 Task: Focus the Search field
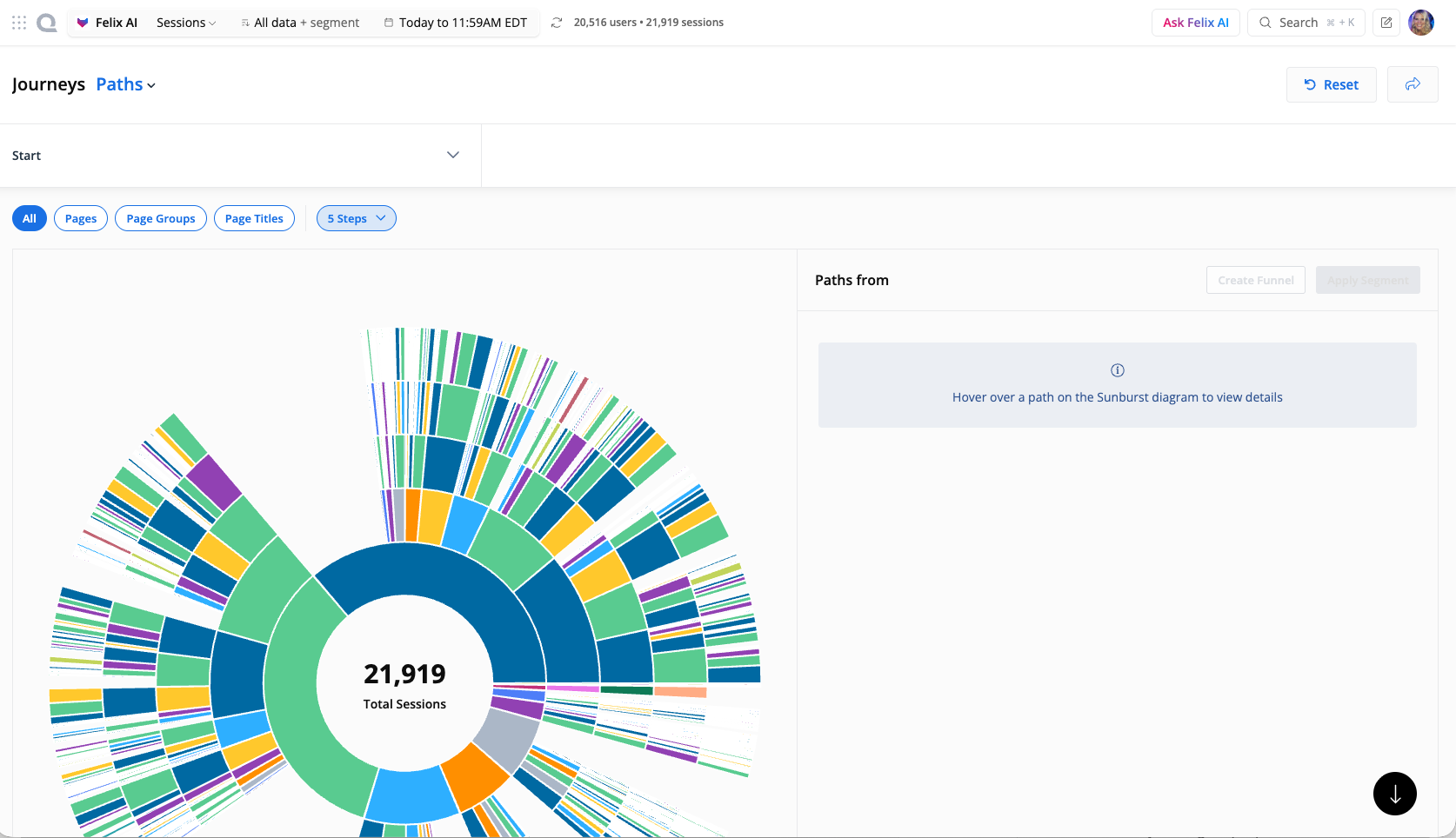click(x=1306, y=23)
